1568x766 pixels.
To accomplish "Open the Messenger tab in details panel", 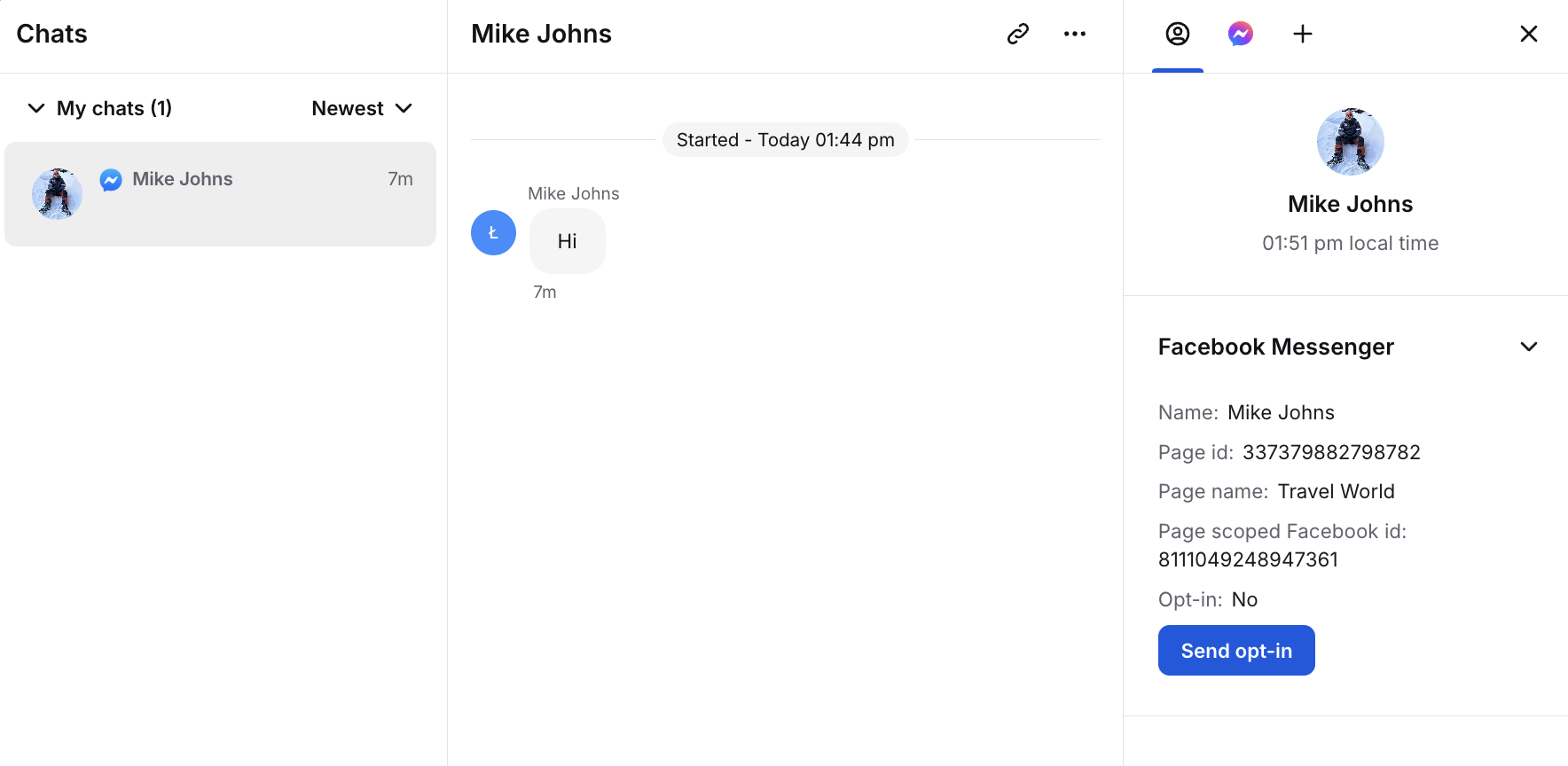I will point(1240,34).
